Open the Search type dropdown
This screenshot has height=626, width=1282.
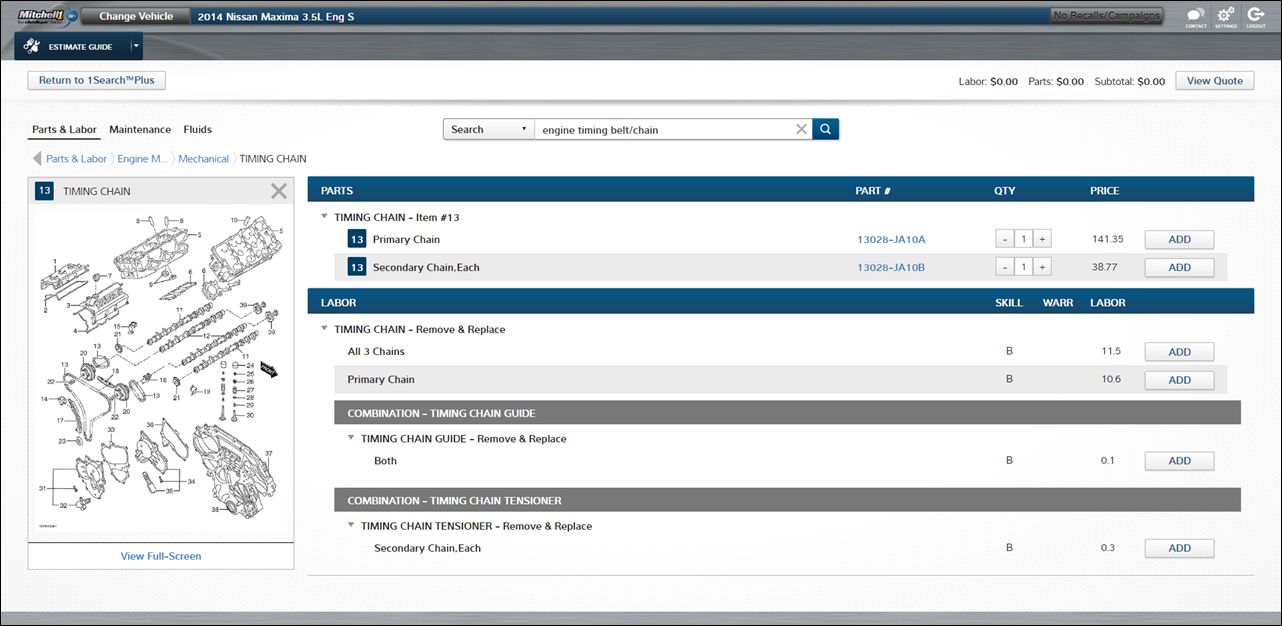[x=489, y=129]
